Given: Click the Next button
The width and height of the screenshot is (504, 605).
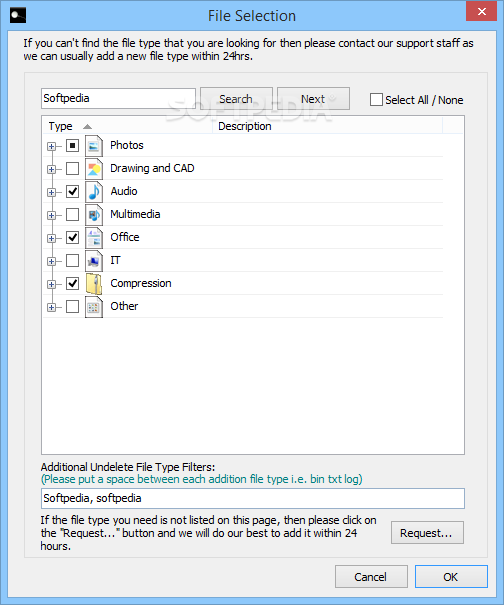Looking at the screenshot, I should coord(313,99).
